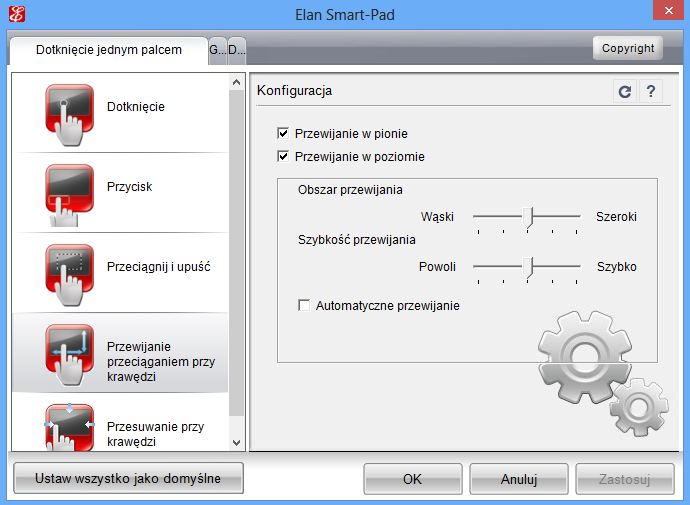The image size is (690, 505).
Task: Click the Zastosuj apply button
Action: (x=625, y=479)
